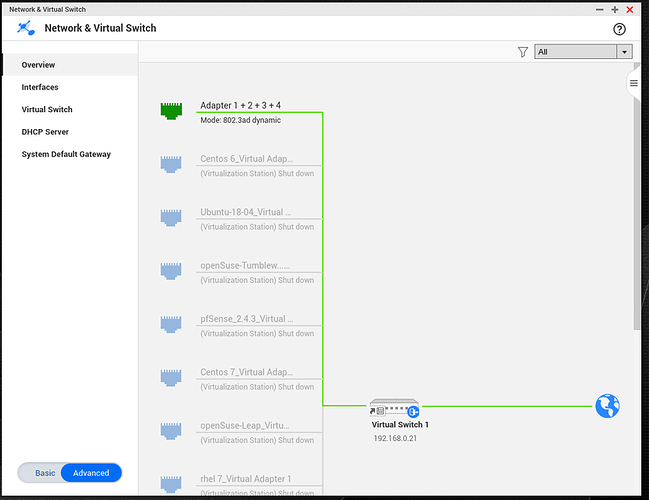Click the Mode: 802.3ad dynamic text
Screen dimensions: 649x500
[240, 120]
